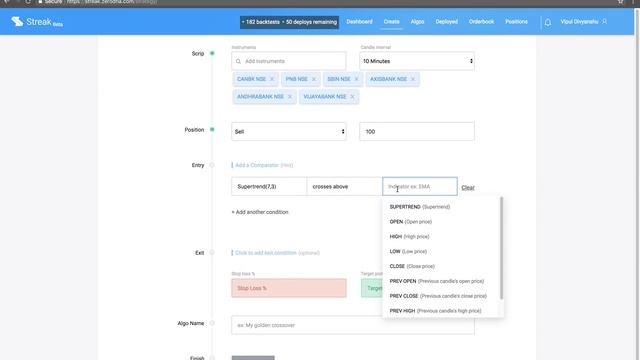640x360 pixels.
Task: Click Add another condition
Action: pyautogui.click(x=260, y=212)
